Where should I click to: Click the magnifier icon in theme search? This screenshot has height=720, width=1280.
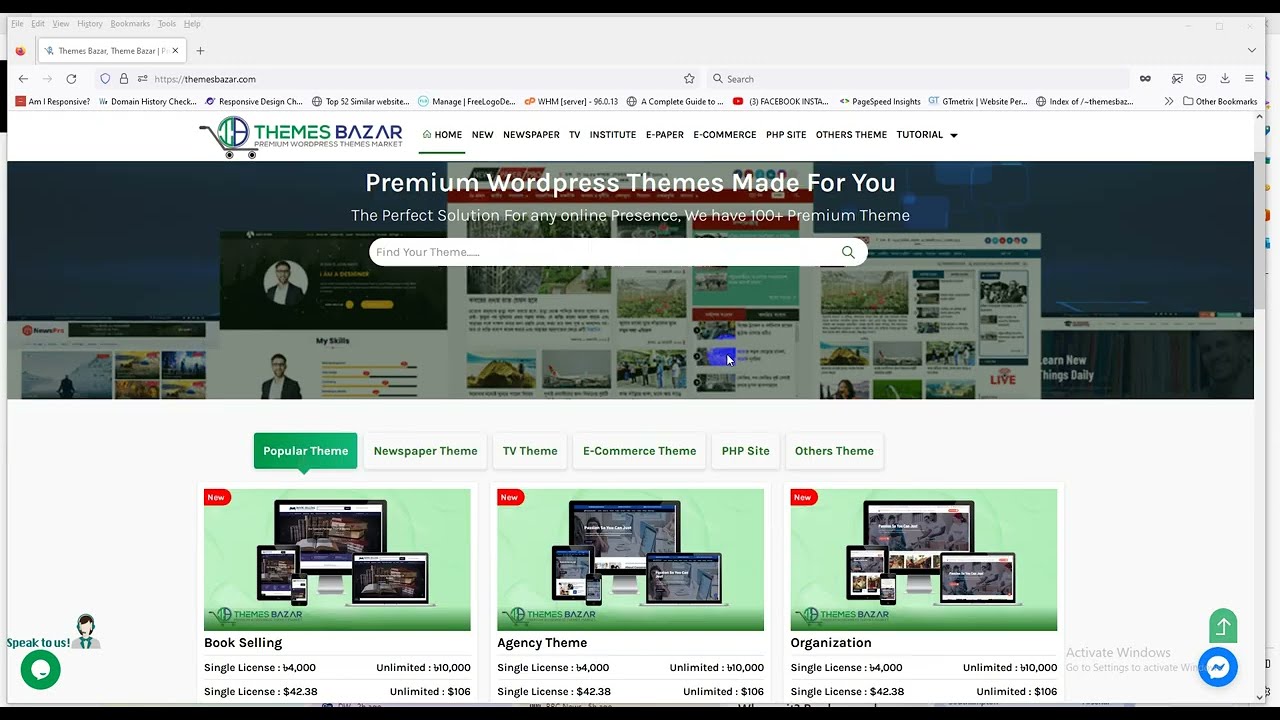pos(848,252)
